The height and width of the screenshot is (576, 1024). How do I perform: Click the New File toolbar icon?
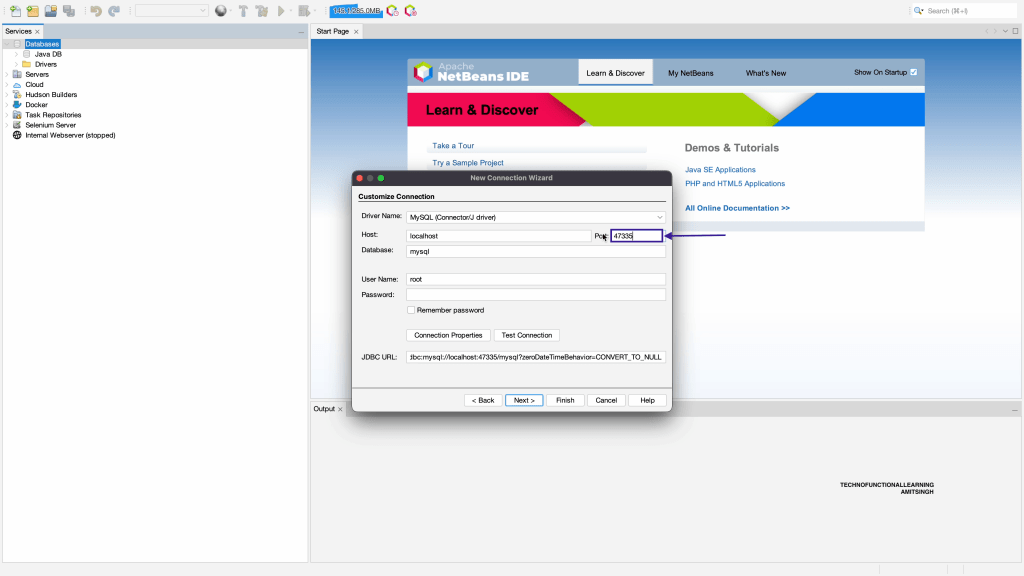click(x=15, y=11)
